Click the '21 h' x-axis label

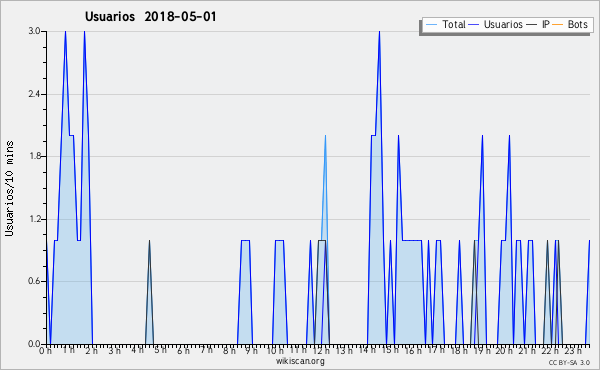pyautogui.click(x=527, y=351)
